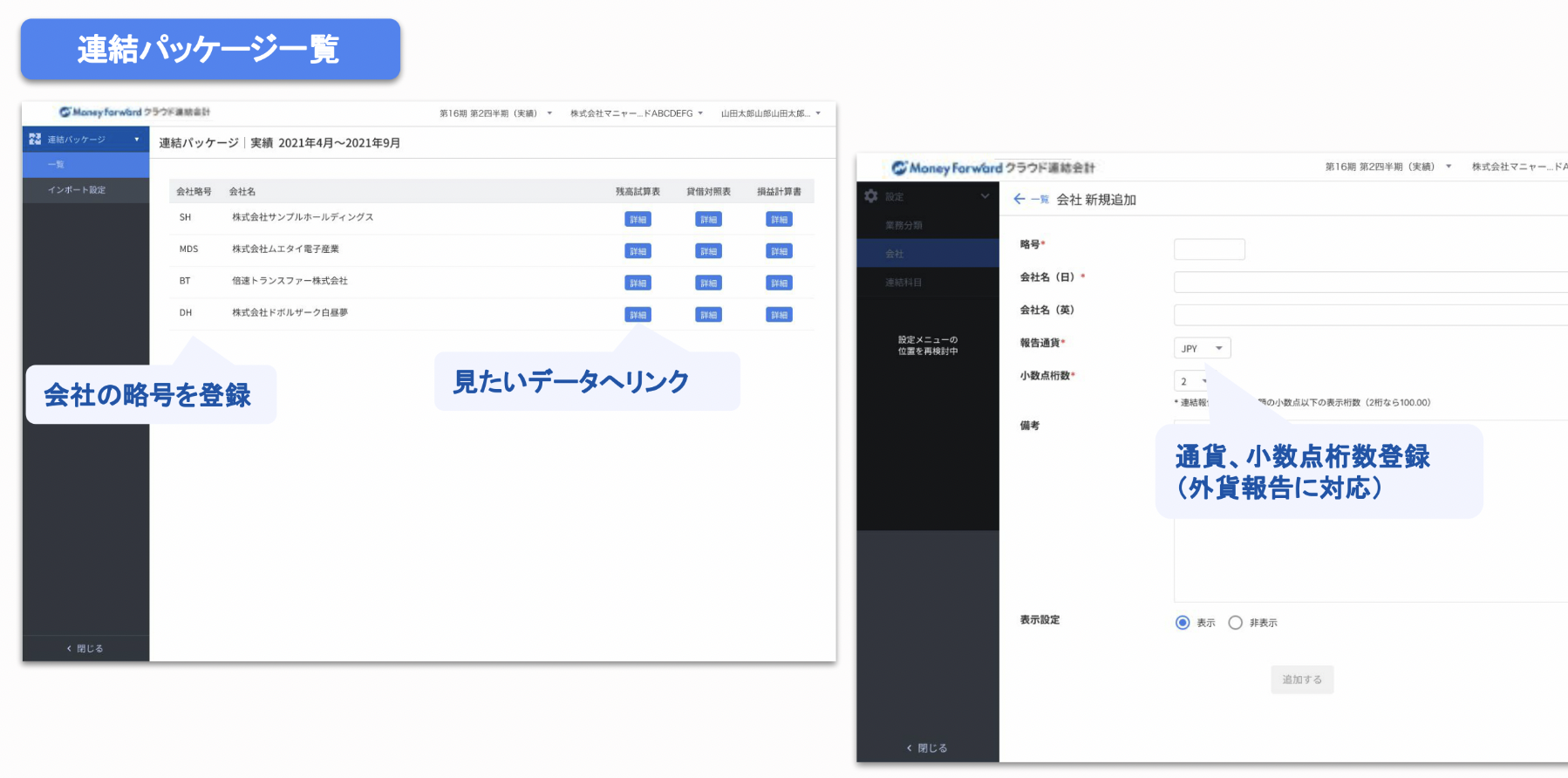Click the 会社略号 column header
This screenshot has height=778, width=1568.
coord(194,192)
